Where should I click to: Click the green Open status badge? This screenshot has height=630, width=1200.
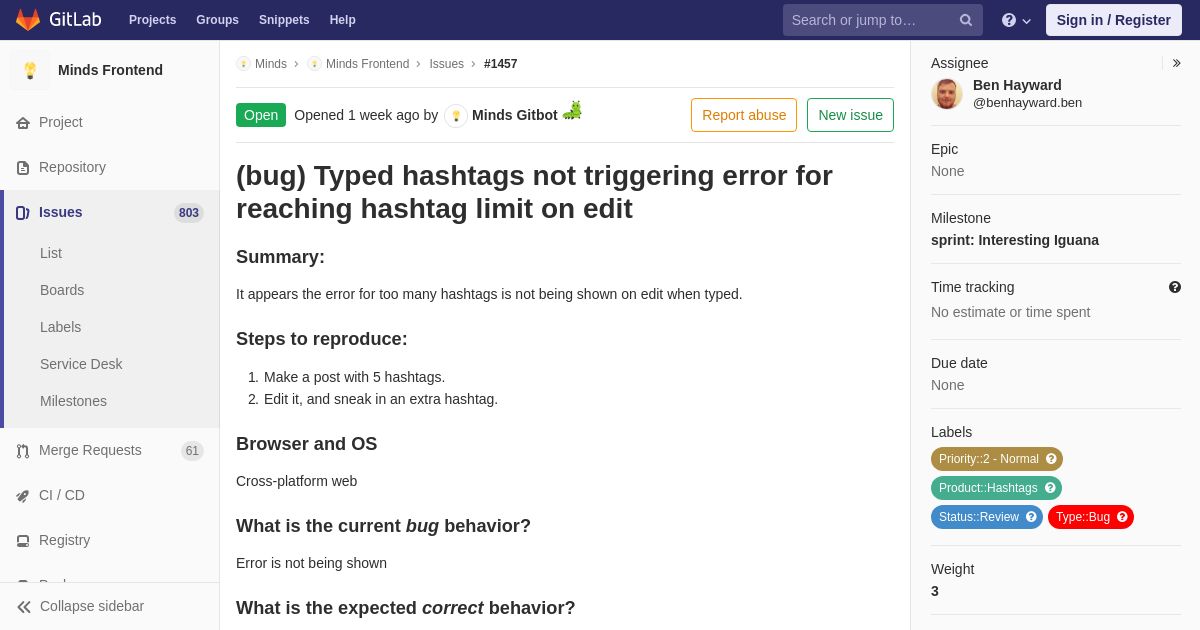[x=261, y=115]
